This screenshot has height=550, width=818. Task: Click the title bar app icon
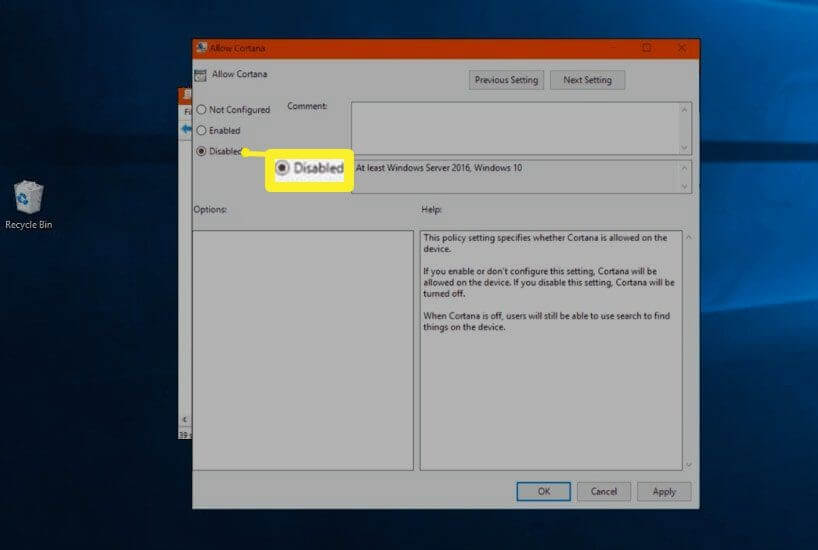click(201, 48)
